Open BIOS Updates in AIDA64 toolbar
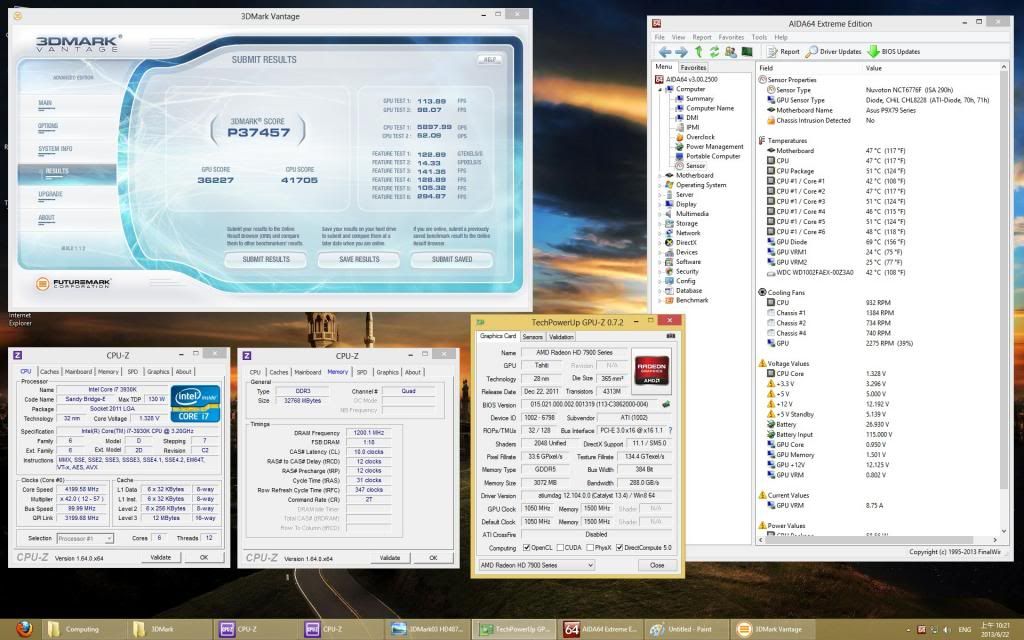This screenshot has height=640, width=1024. (x=893, y=52)
